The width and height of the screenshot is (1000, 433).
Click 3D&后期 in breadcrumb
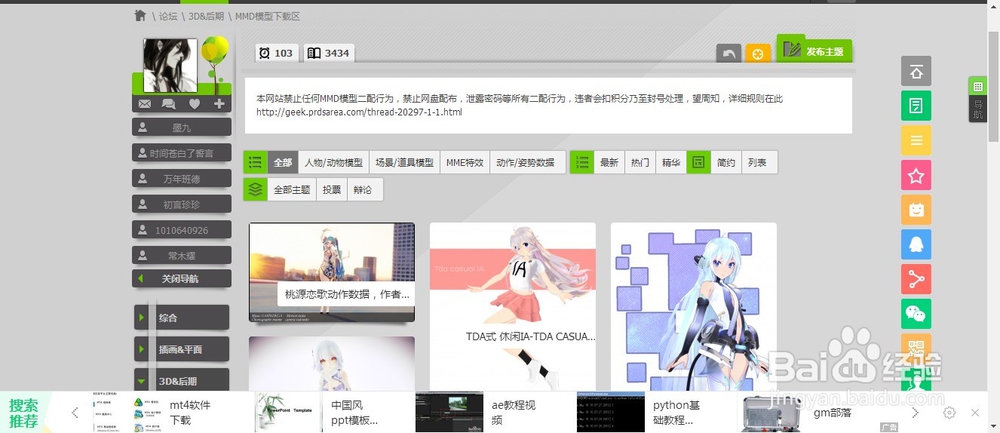pyautogui.click(x=206, y=16)
